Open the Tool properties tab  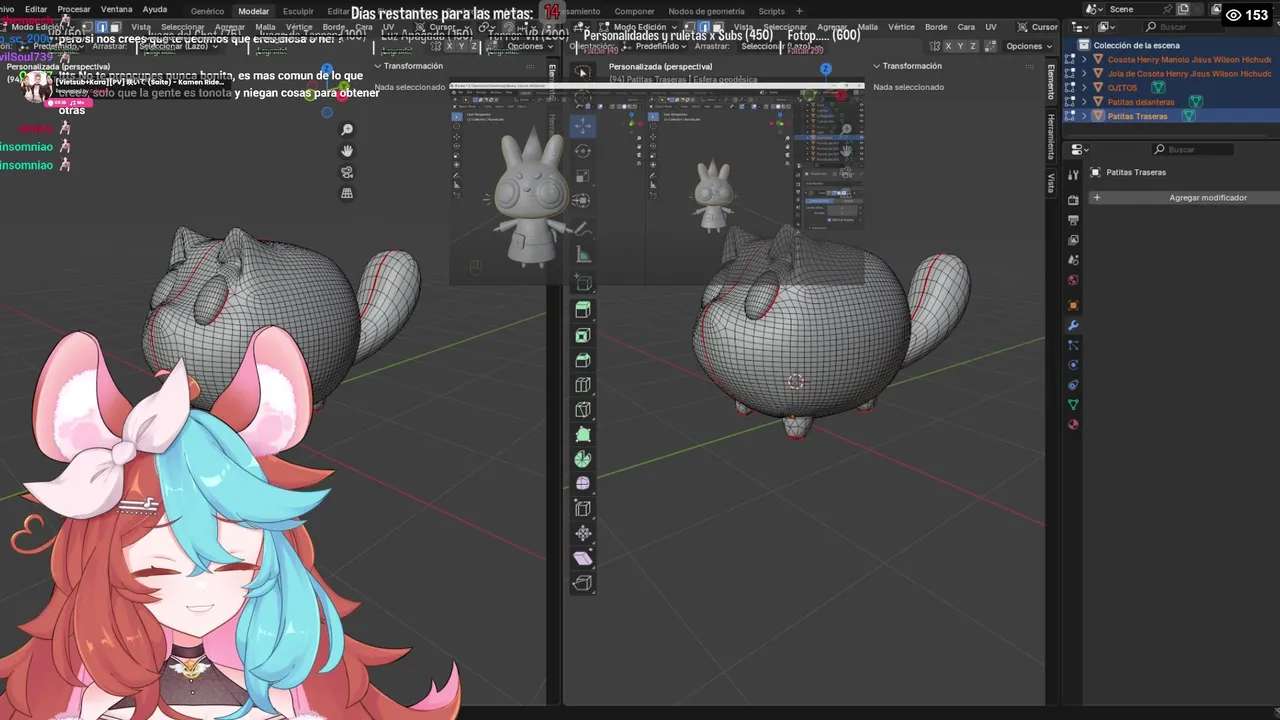click(1073, 175)
